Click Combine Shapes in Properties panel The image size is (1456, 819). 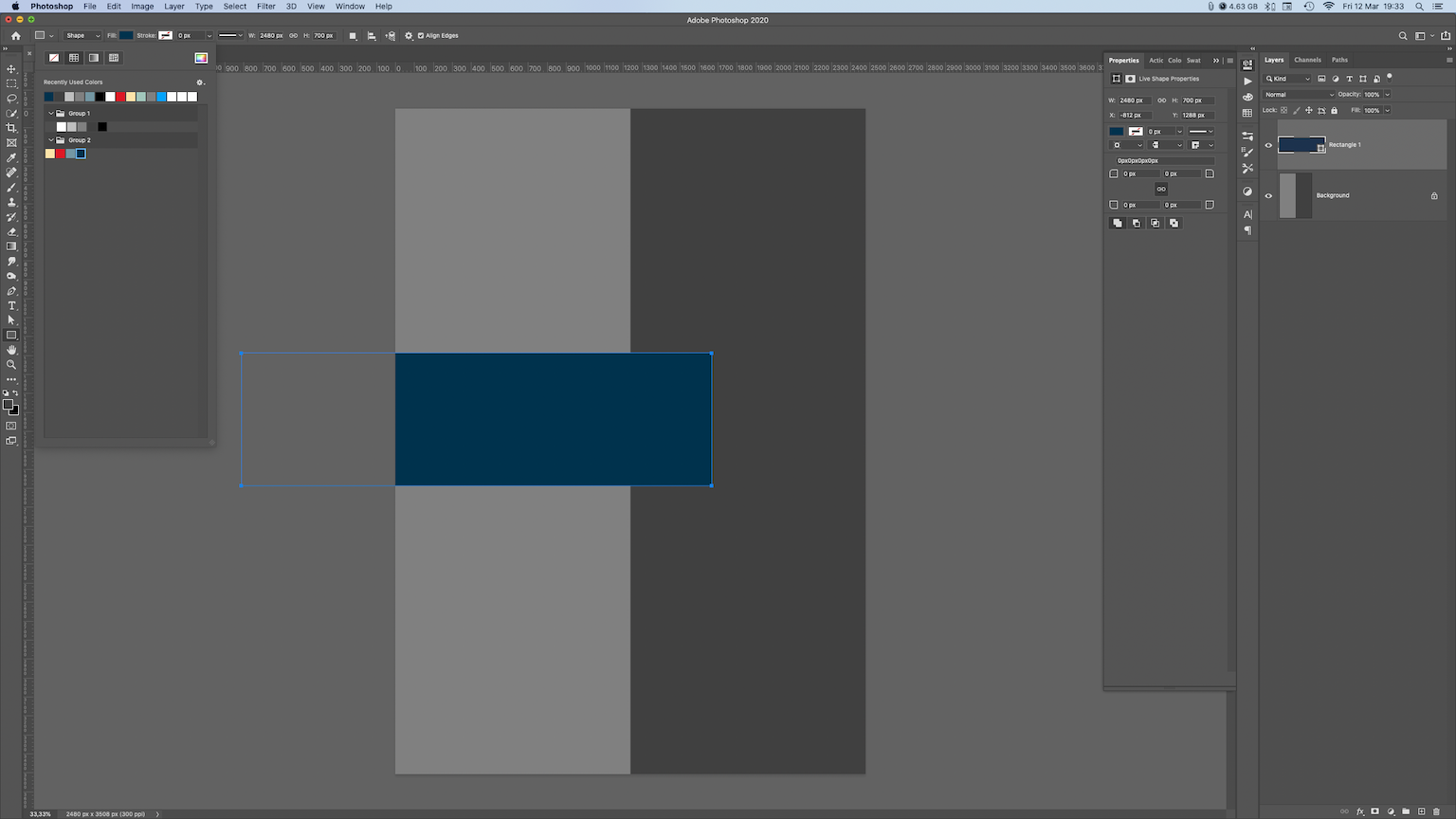point(1118,223)
